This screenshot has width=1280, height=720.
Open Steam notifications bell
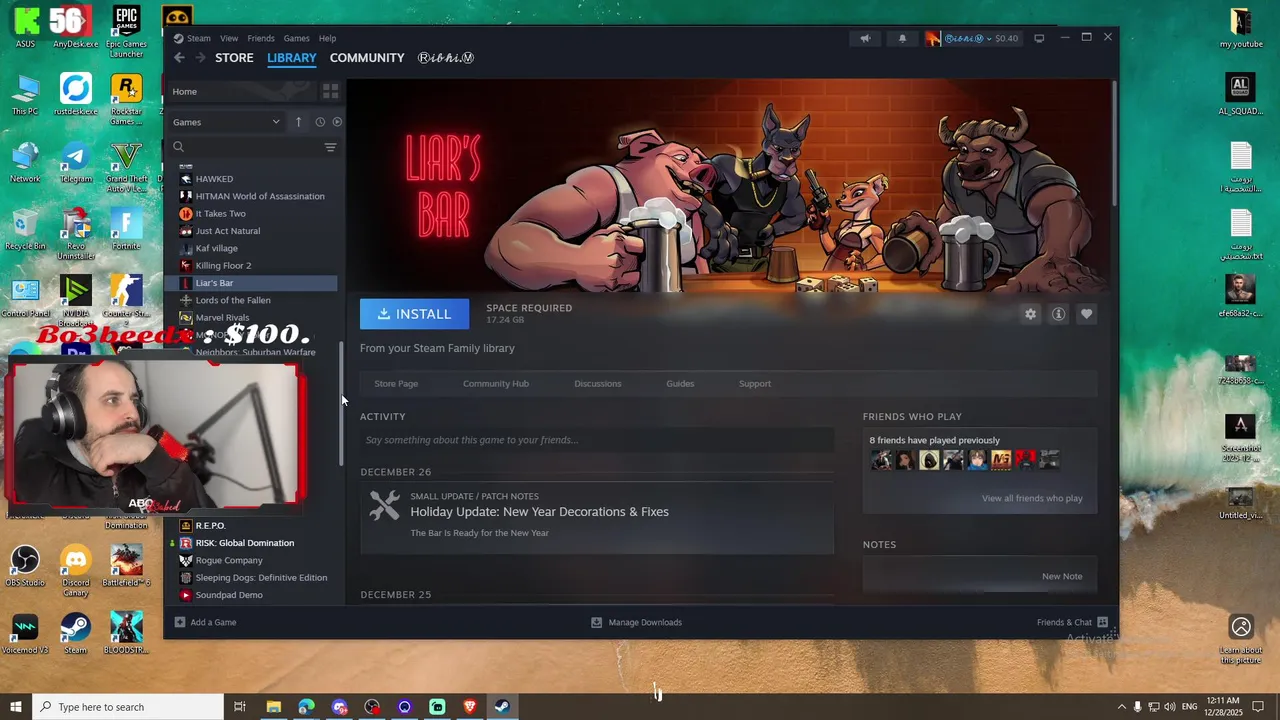click(902, 38)
